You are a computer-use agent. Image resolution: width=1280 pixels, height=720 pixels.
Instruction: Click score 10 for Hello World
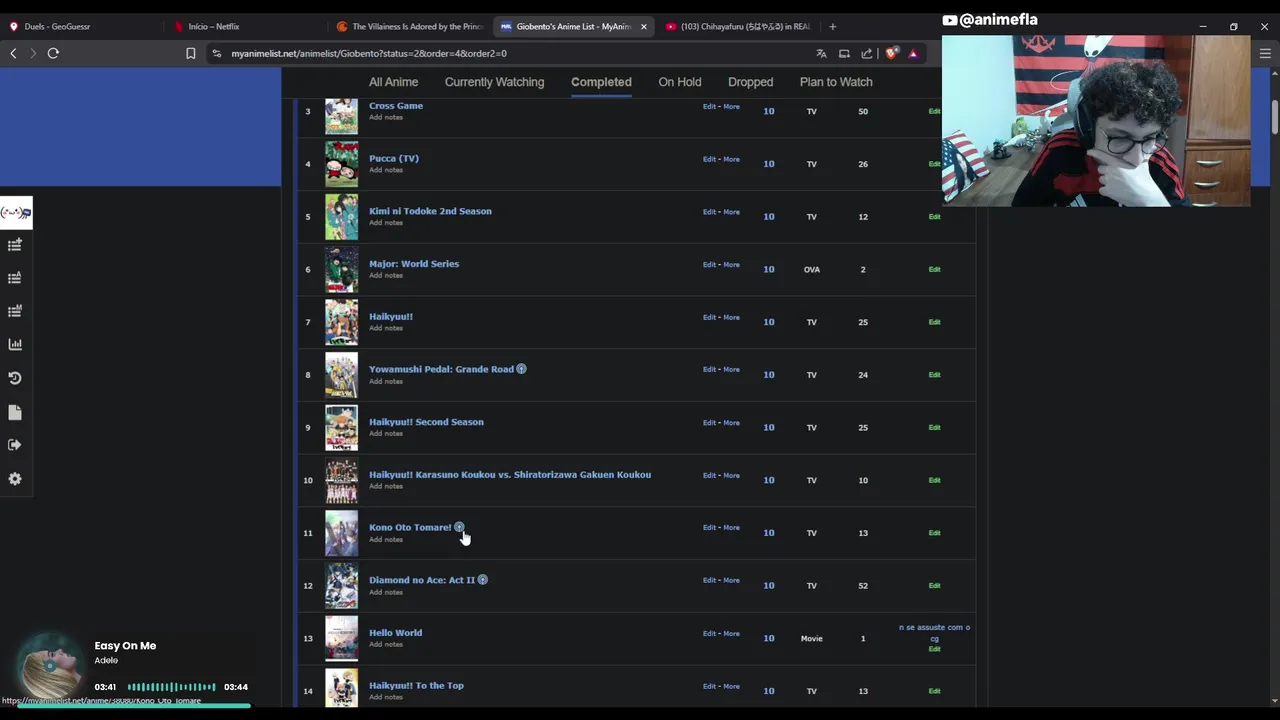click(769, 638)
